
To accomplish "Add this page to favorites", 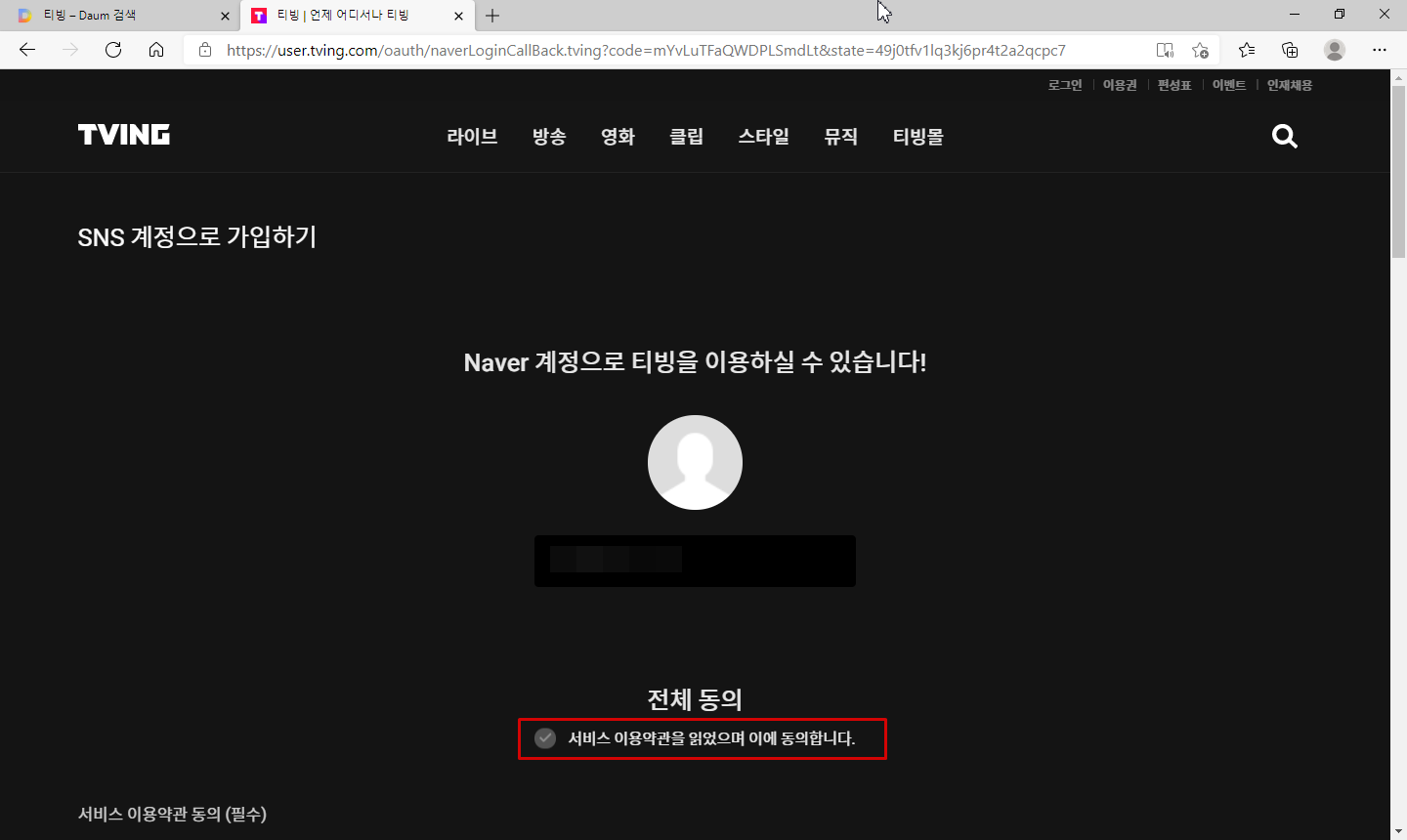I will tap(1201, 50).
